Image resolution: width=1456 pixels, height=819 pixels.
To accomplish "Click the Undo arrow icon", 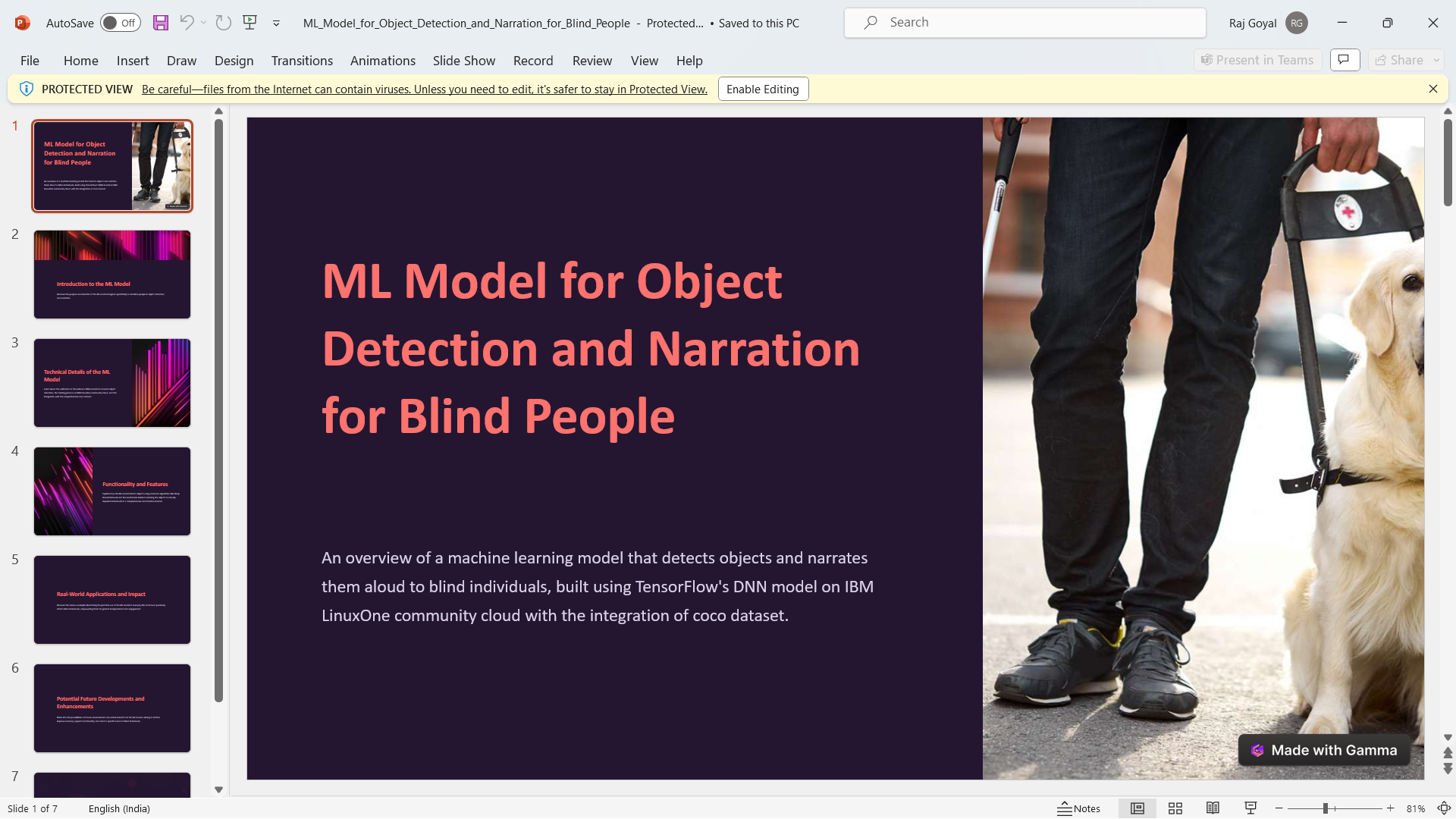I will pyautogui.click(x=186, y=23).
